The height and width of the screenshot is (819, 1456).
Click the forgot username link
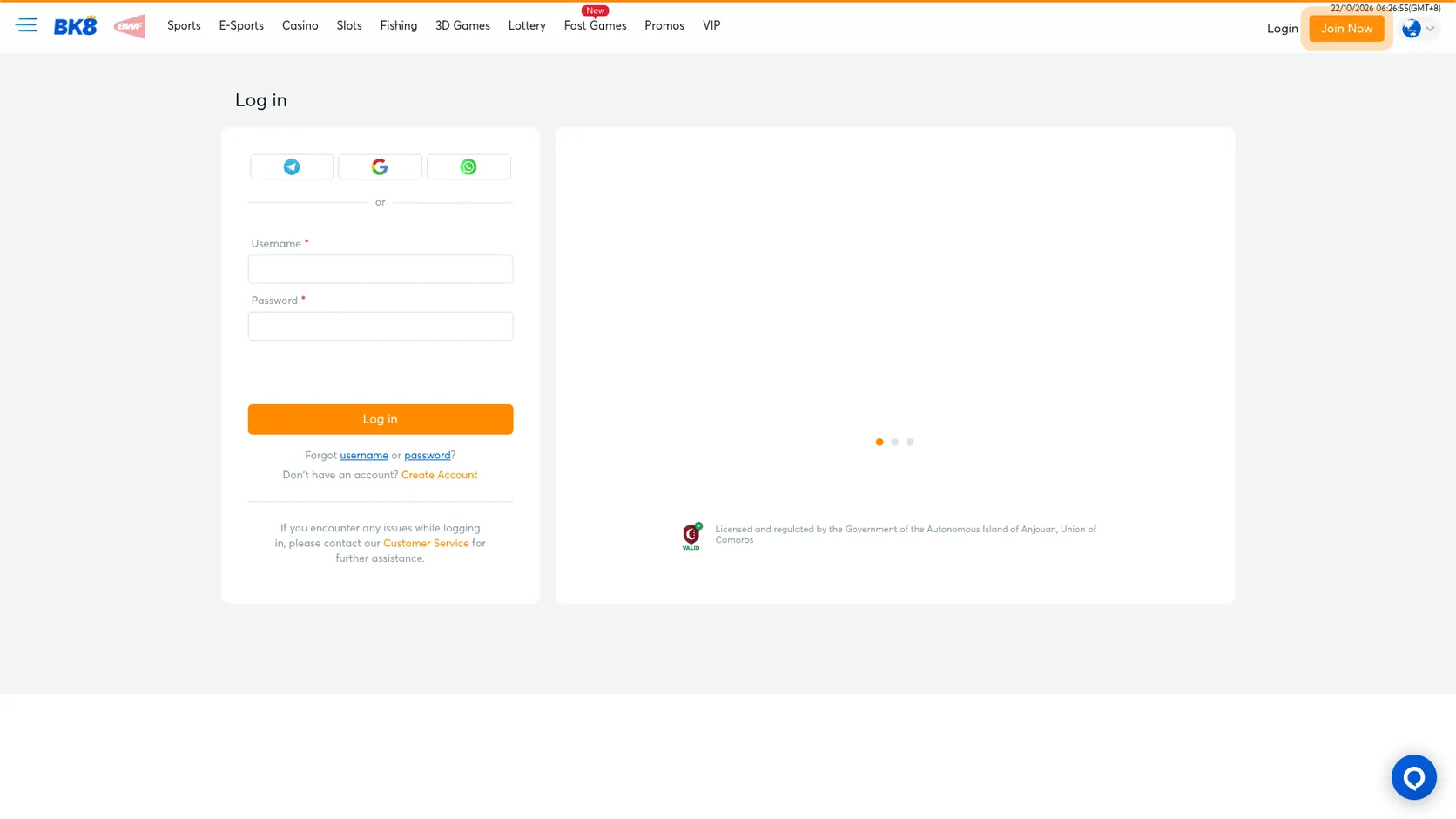(364, 456)
